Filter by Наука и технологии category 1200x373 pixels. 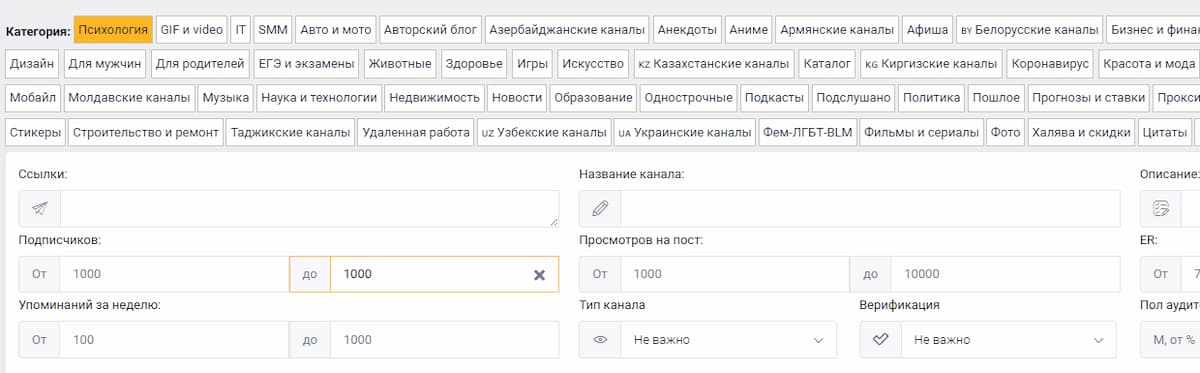coord(319,98)
